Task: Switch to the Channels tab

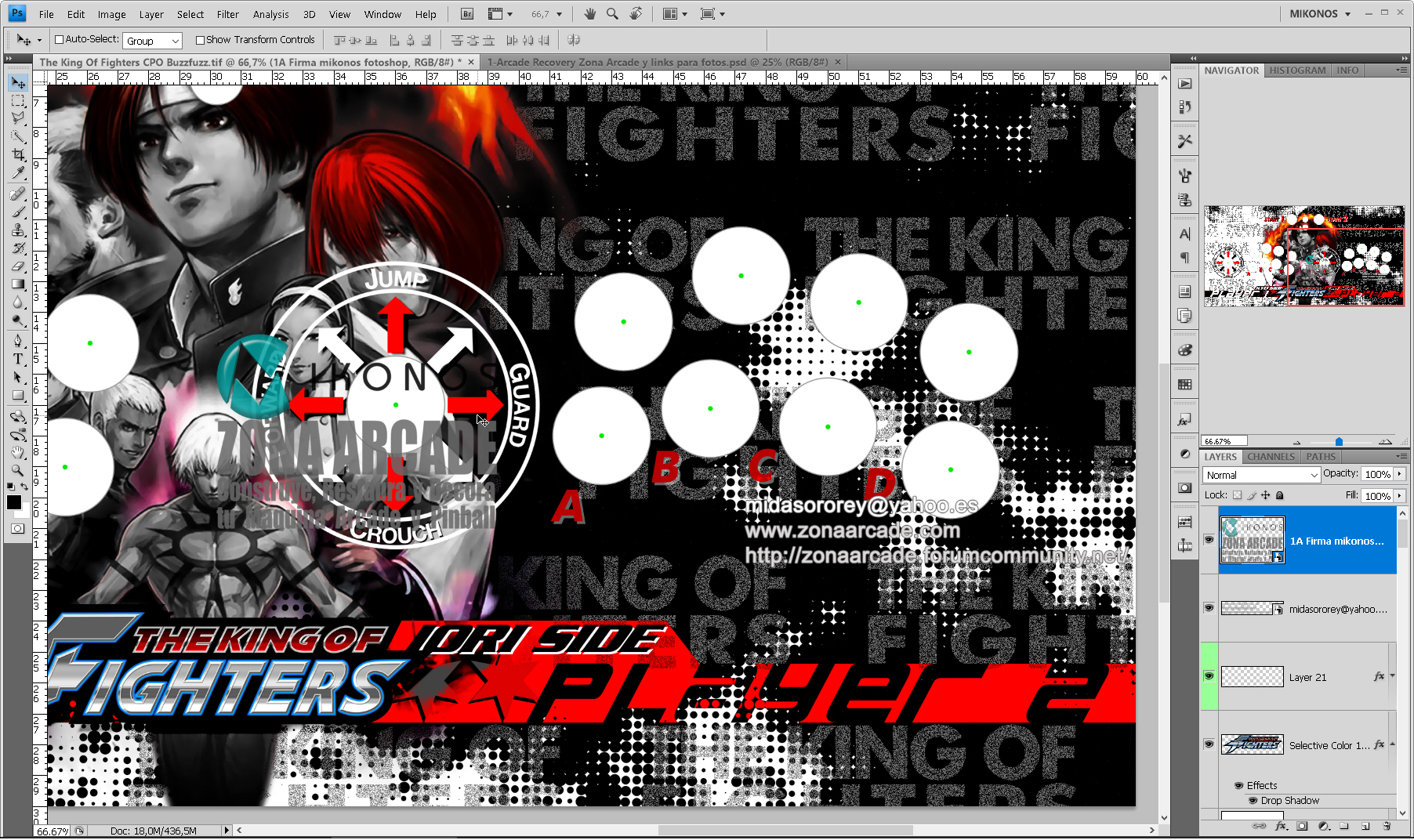Action: (1271, 457)
